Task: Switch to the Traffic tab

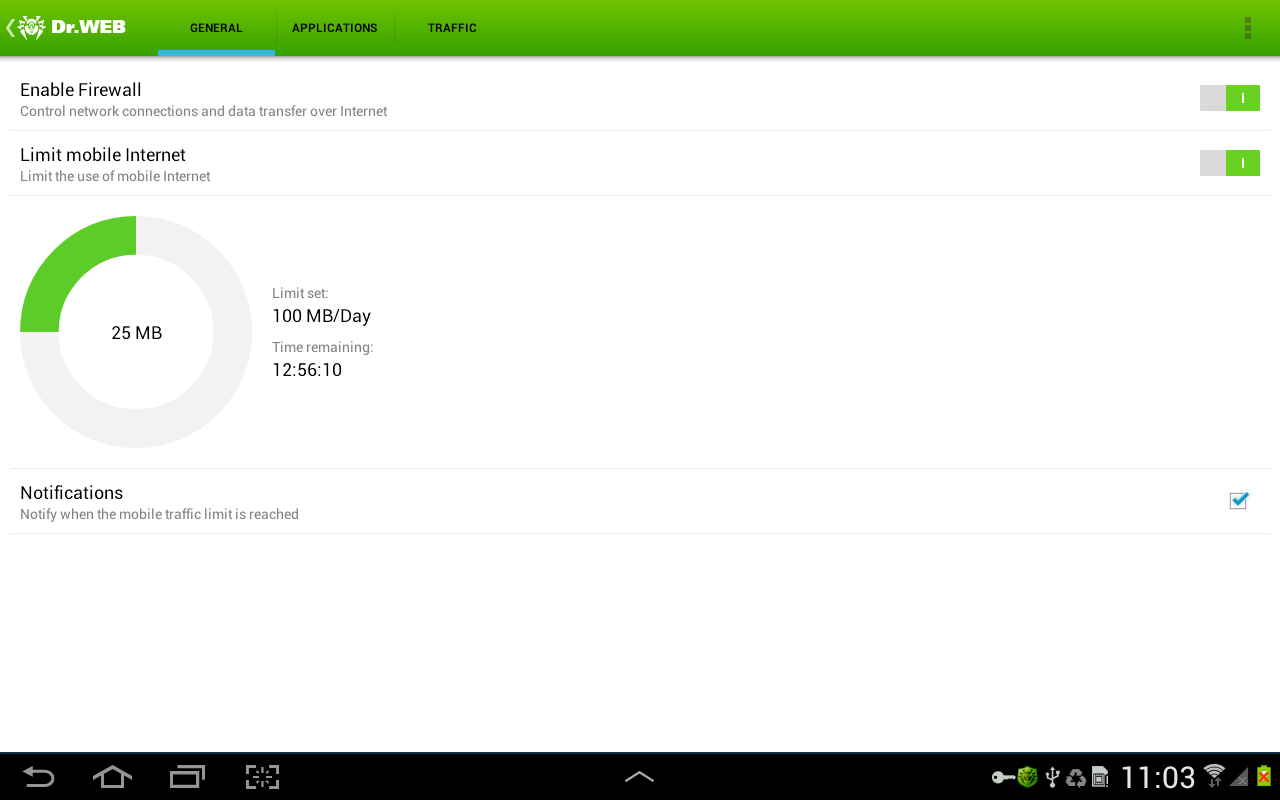Action: coord(452,28)
